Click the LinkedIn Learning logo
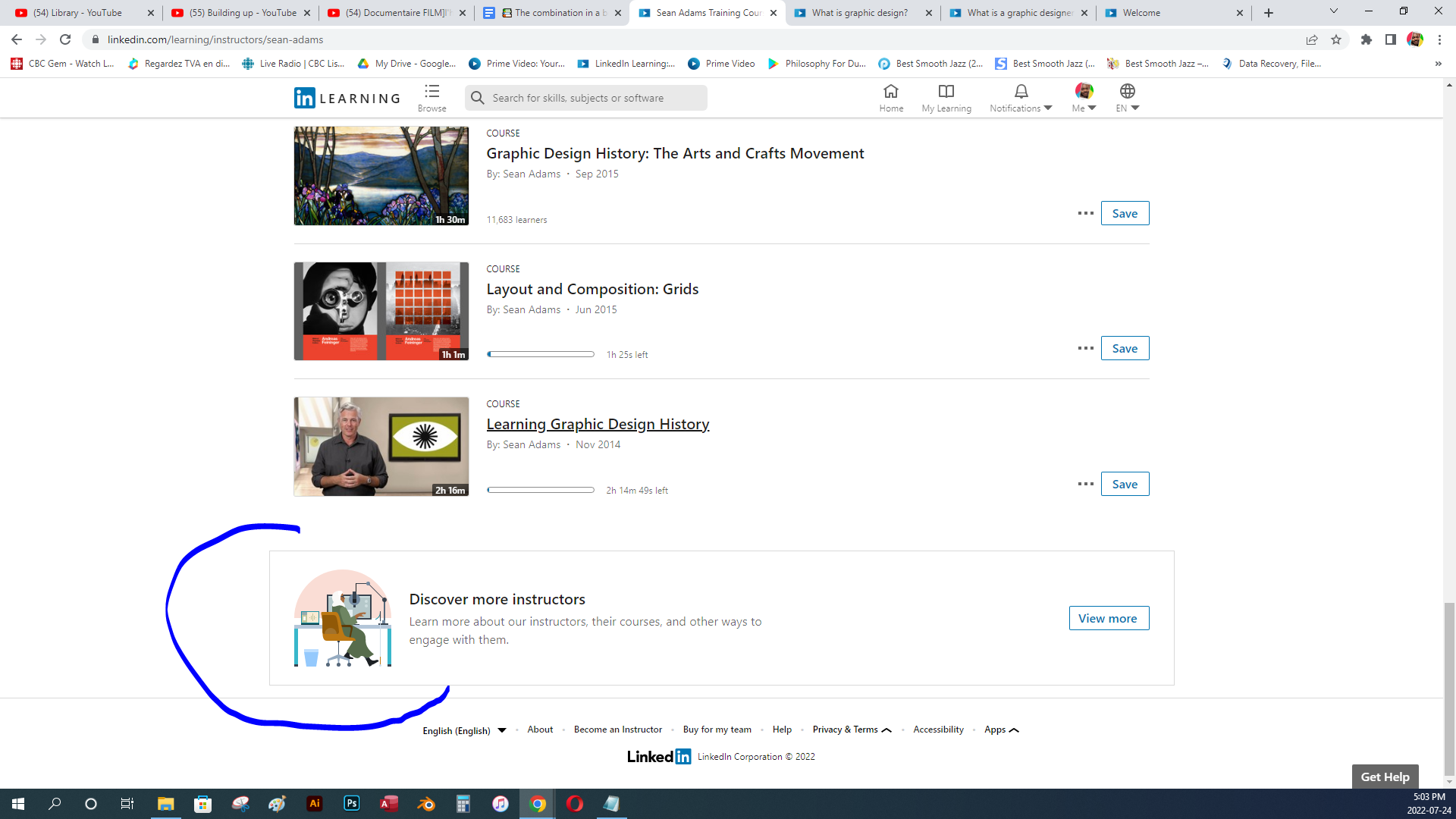This screenshot has width=1456, height=819. [x=347, y=98]
